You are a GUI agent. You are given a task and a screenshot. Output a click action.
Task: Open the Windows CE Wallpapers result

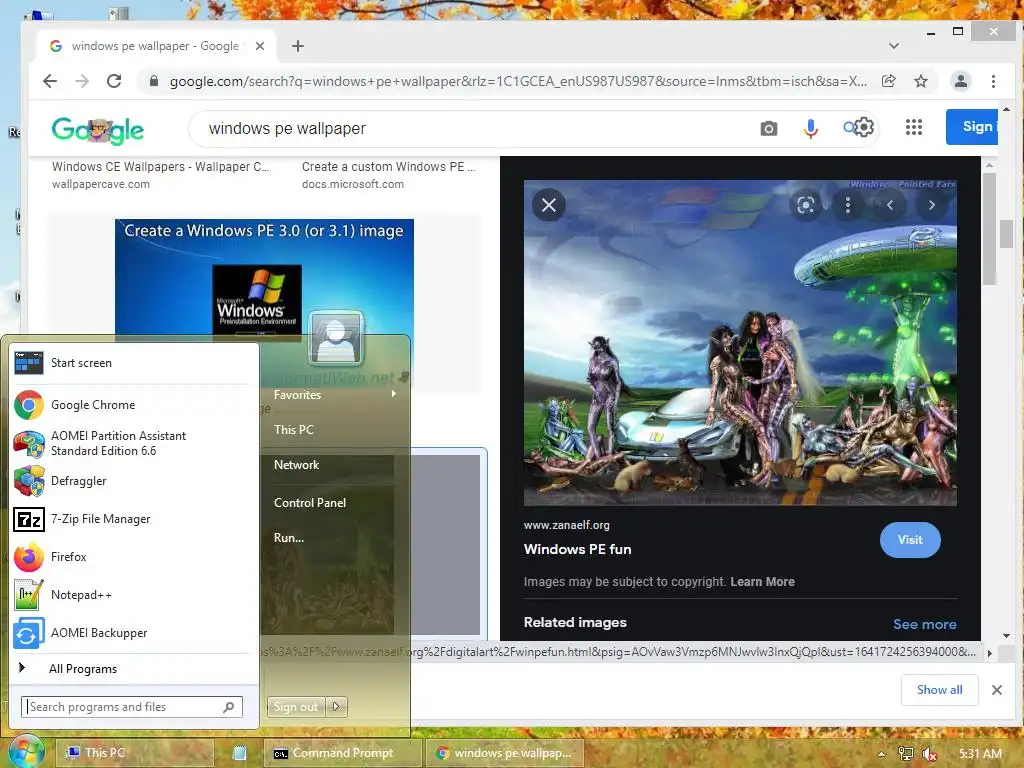(x=160, y=167)
